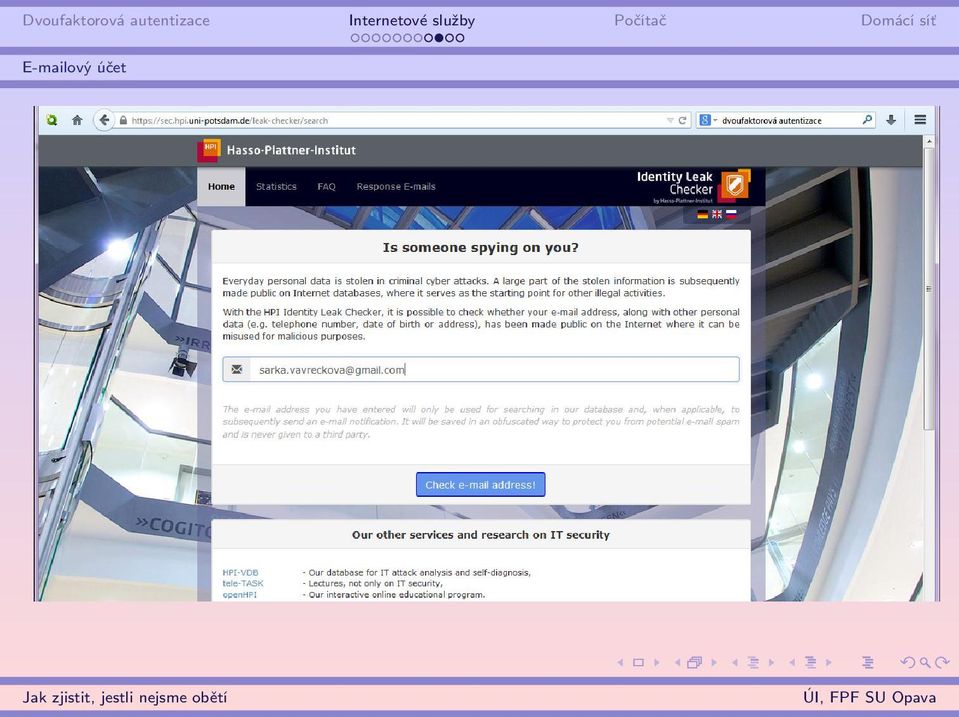Screen dimensions: 959x717
Task: Select the first slide progress circle
Action: click(x=355, y=38)
